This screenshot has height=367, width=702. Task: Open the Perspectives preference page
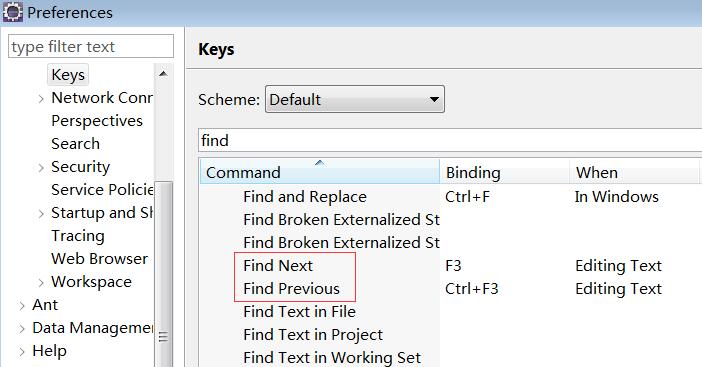97,121
